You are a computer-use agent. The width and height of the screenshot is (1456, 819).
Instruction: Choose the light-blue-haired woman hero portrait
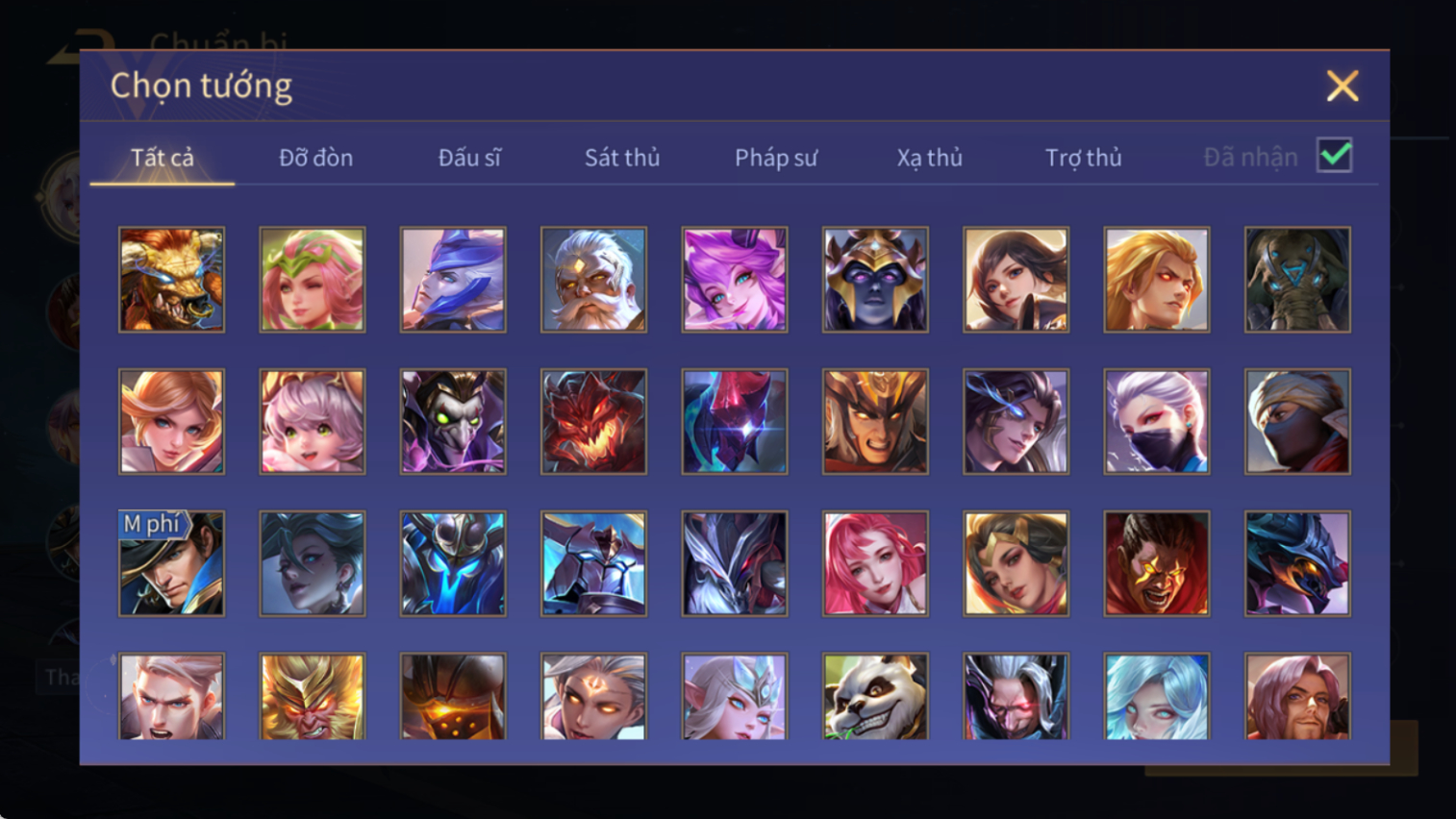coord(1157,696)
